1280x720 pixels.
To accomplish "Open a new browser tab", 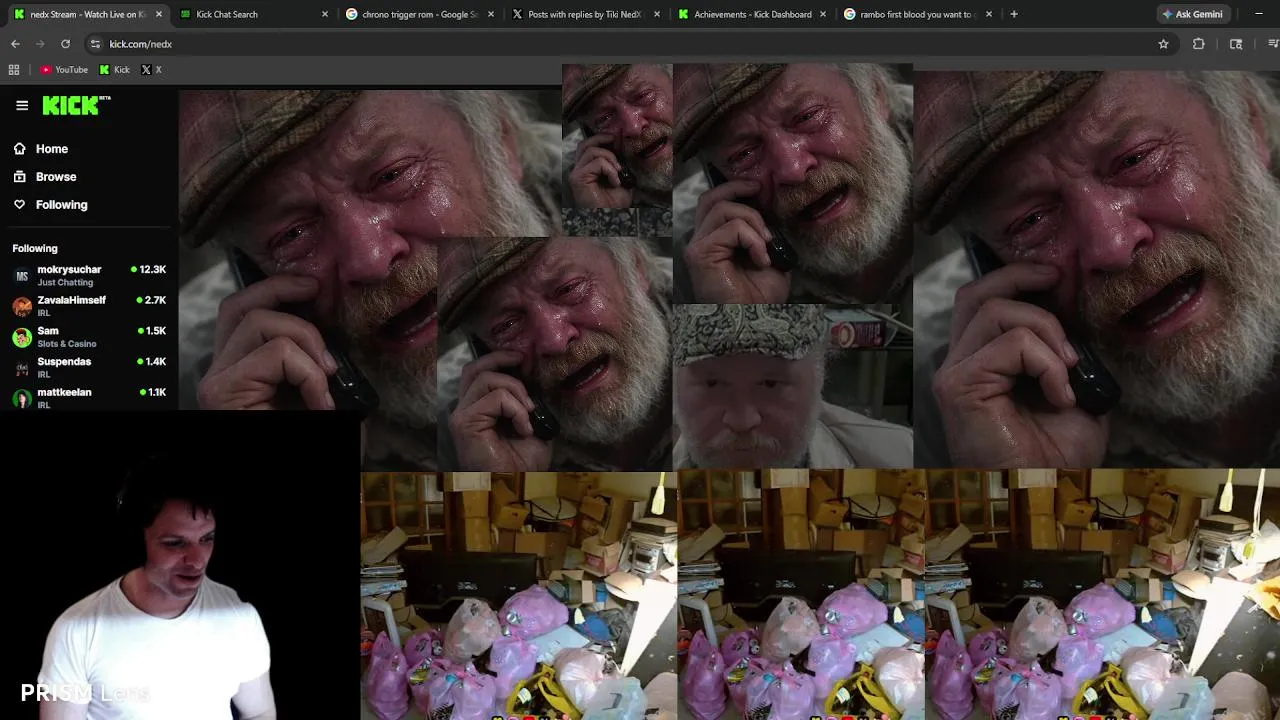I will 1014,14.
